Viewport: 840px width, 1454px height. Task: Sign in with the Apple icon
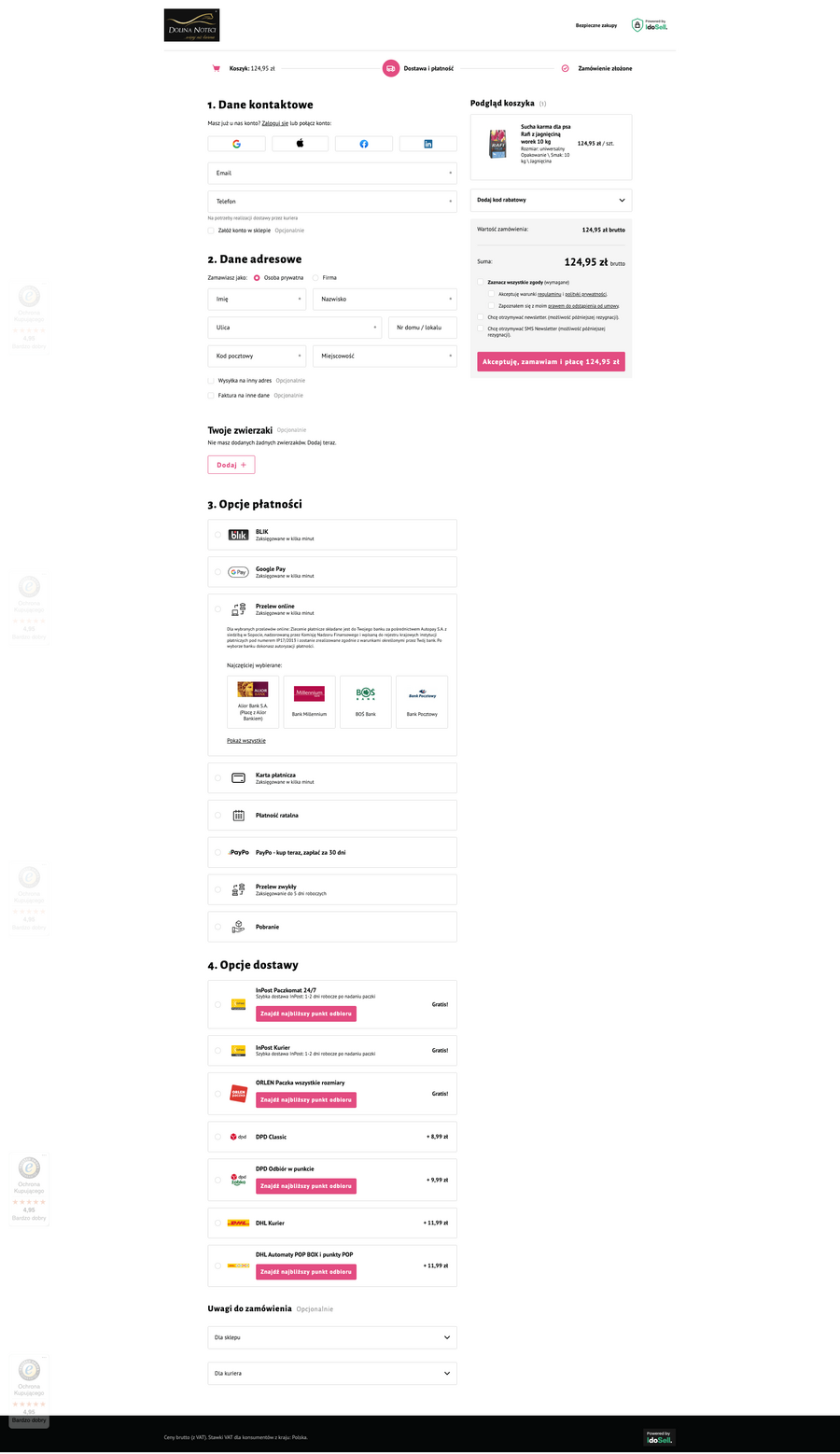(301, 144)
